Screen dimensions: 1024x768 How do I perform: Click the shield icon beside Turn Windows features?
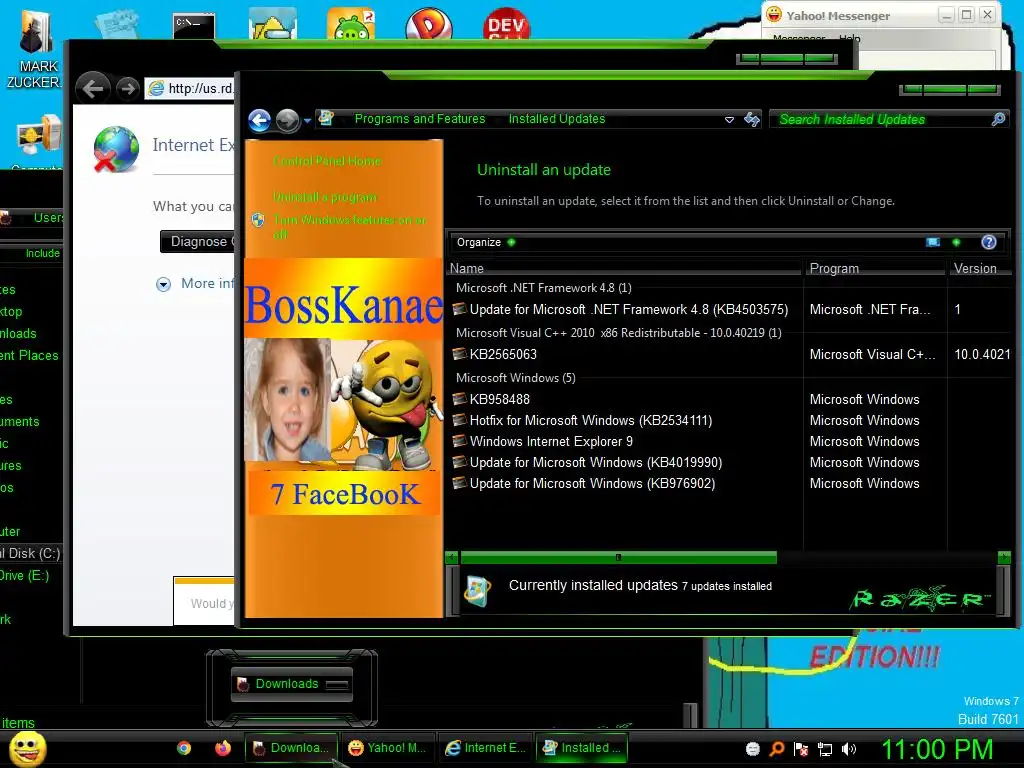tap(259, 220)
